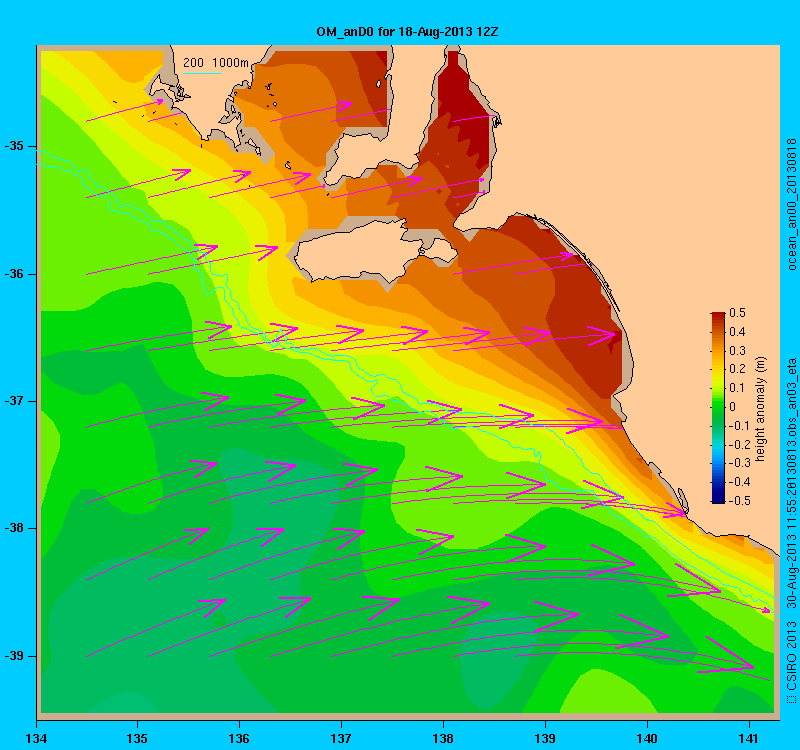
Task: Click the -36 latitude axis label
Action: coord(14,274)
